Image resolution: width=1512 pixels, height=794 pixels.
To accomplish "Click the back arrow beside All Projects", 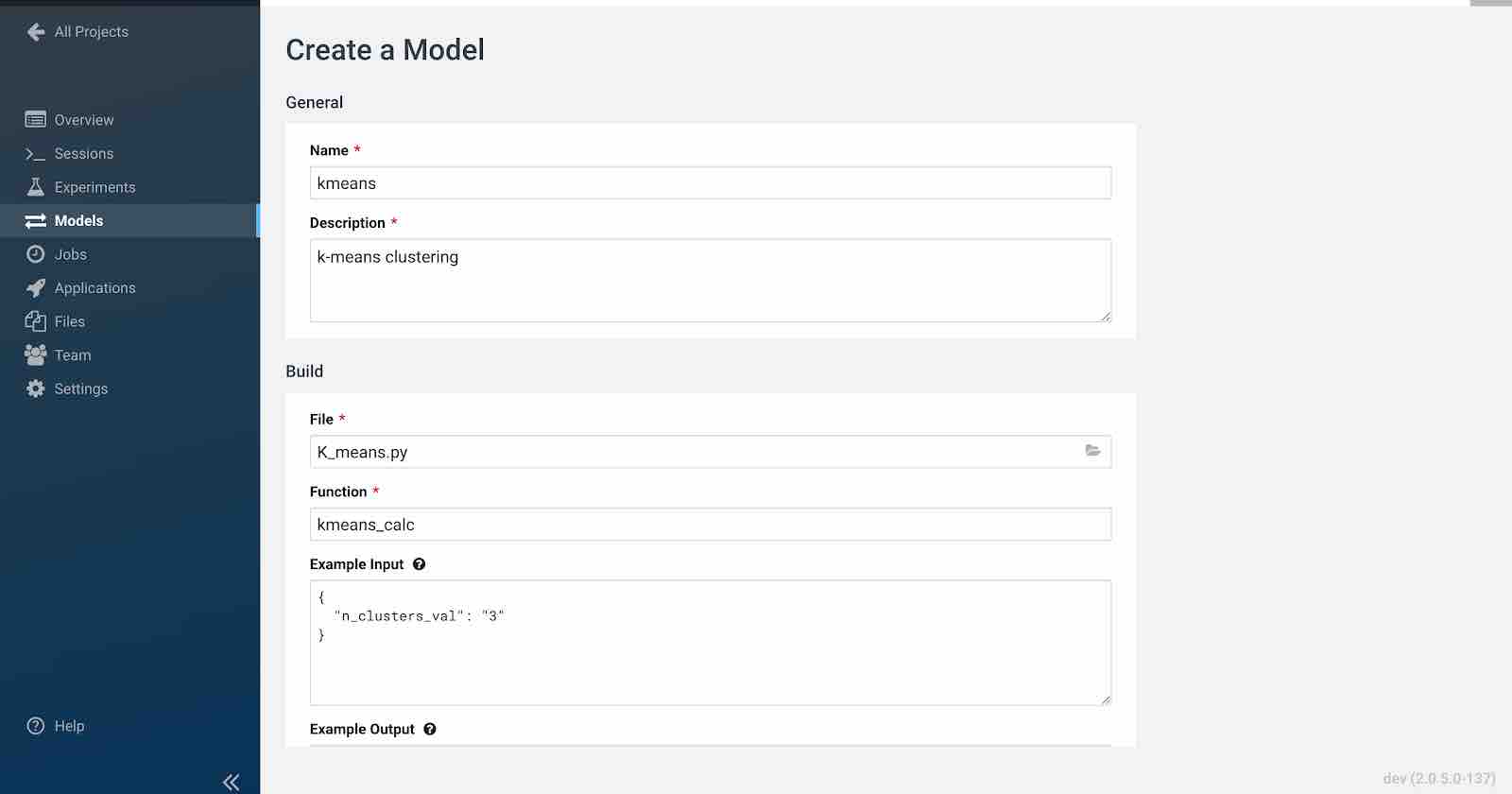I will pyautogui.click(x=36, y=32).
